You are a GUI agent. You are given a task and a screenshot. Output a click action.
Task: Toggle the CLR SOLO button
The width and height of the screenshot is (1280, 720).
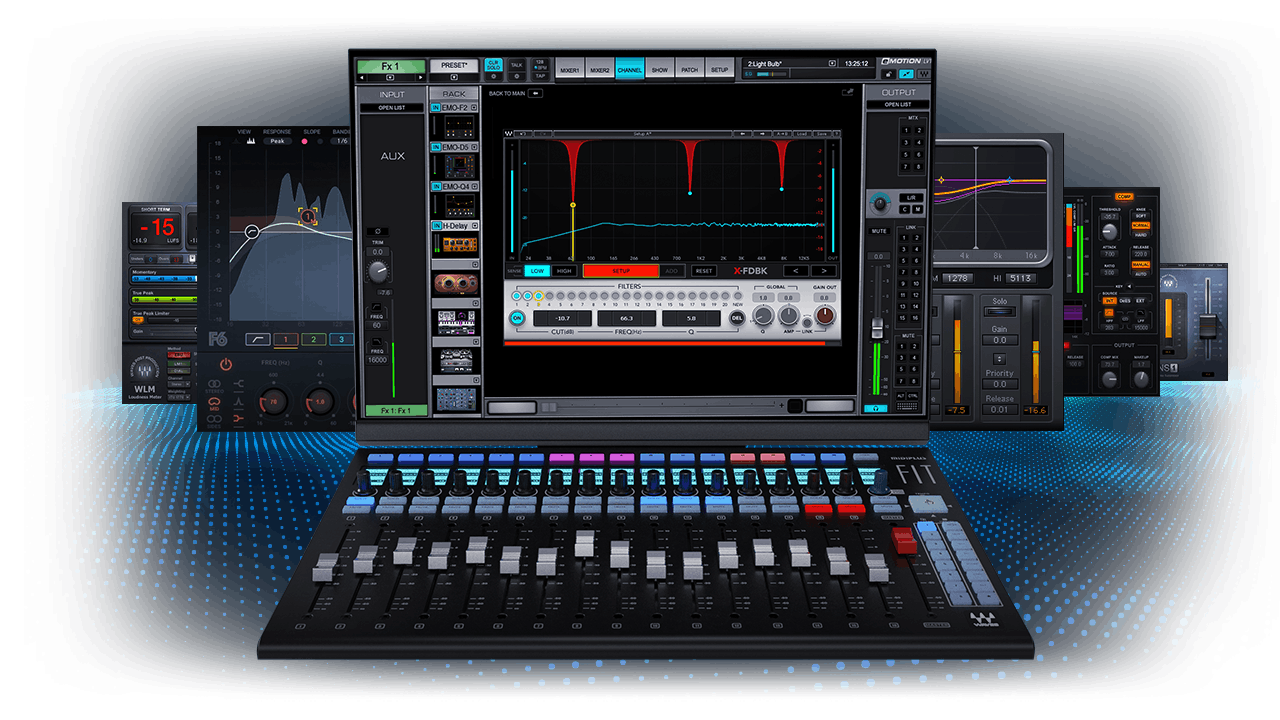click(x=494, y=65)
